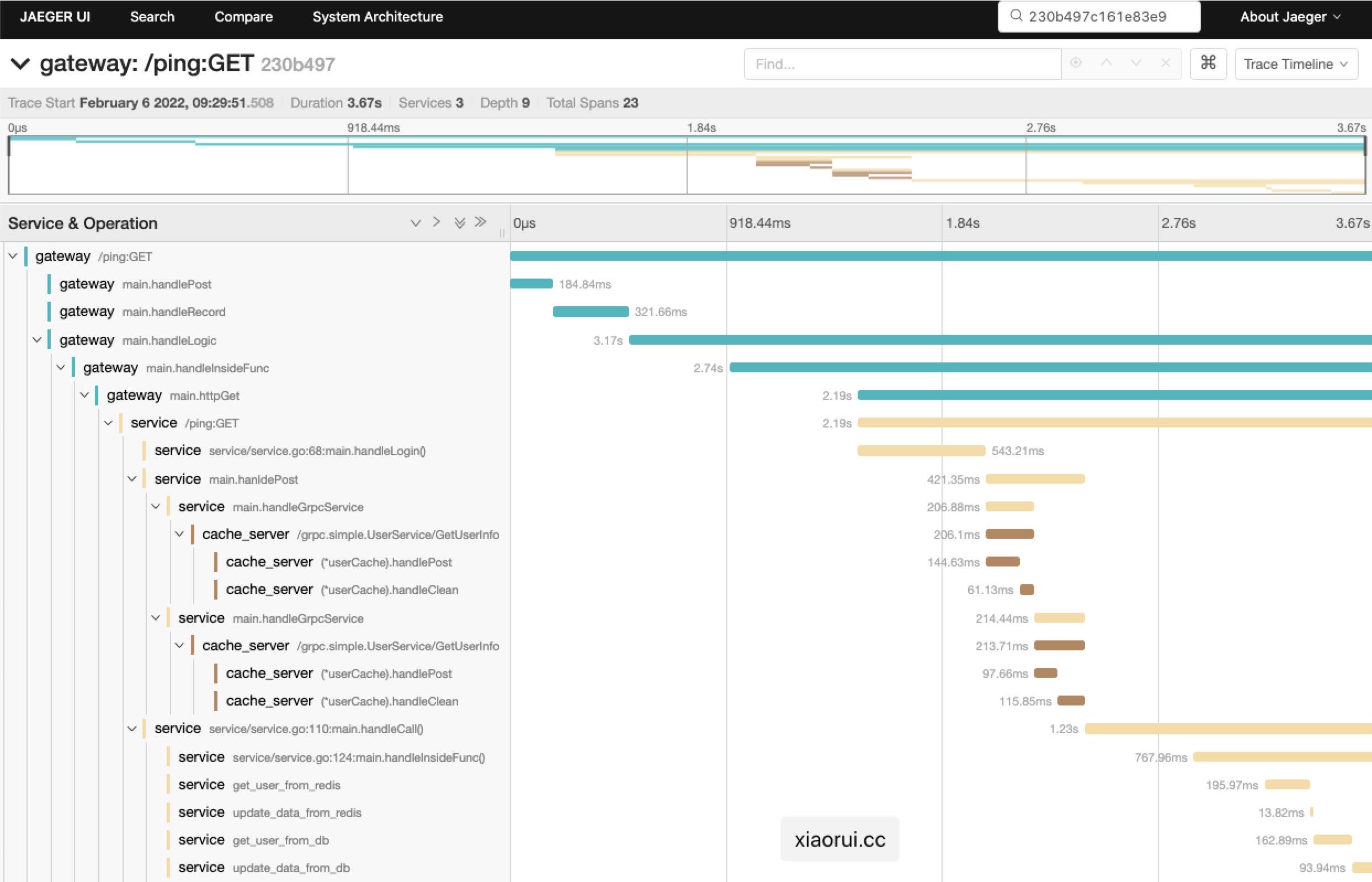
Task: Open the Trace Timeline view dropdown
Action: (1296, 63)
